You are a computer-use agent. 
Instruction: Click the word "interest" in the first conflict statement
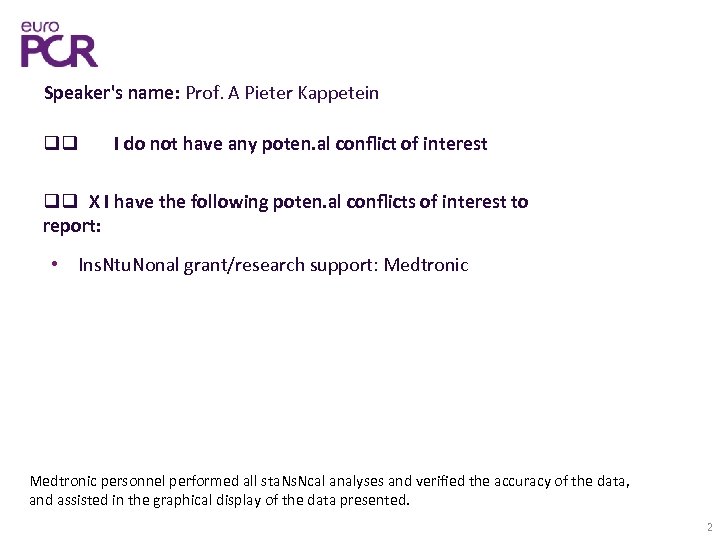point(453,144)
